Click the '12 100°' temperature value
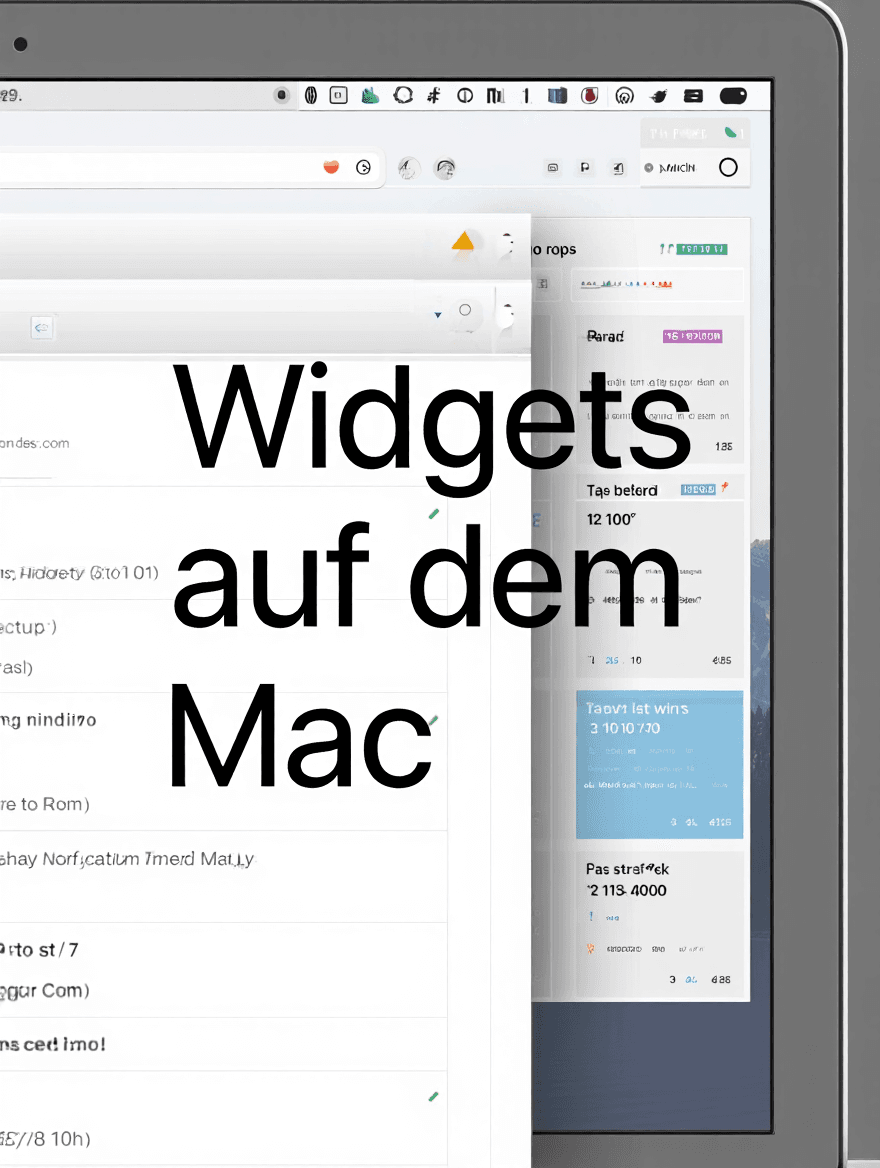Image resolution: width=880 pixels, height=1168 pixels. 612,519
